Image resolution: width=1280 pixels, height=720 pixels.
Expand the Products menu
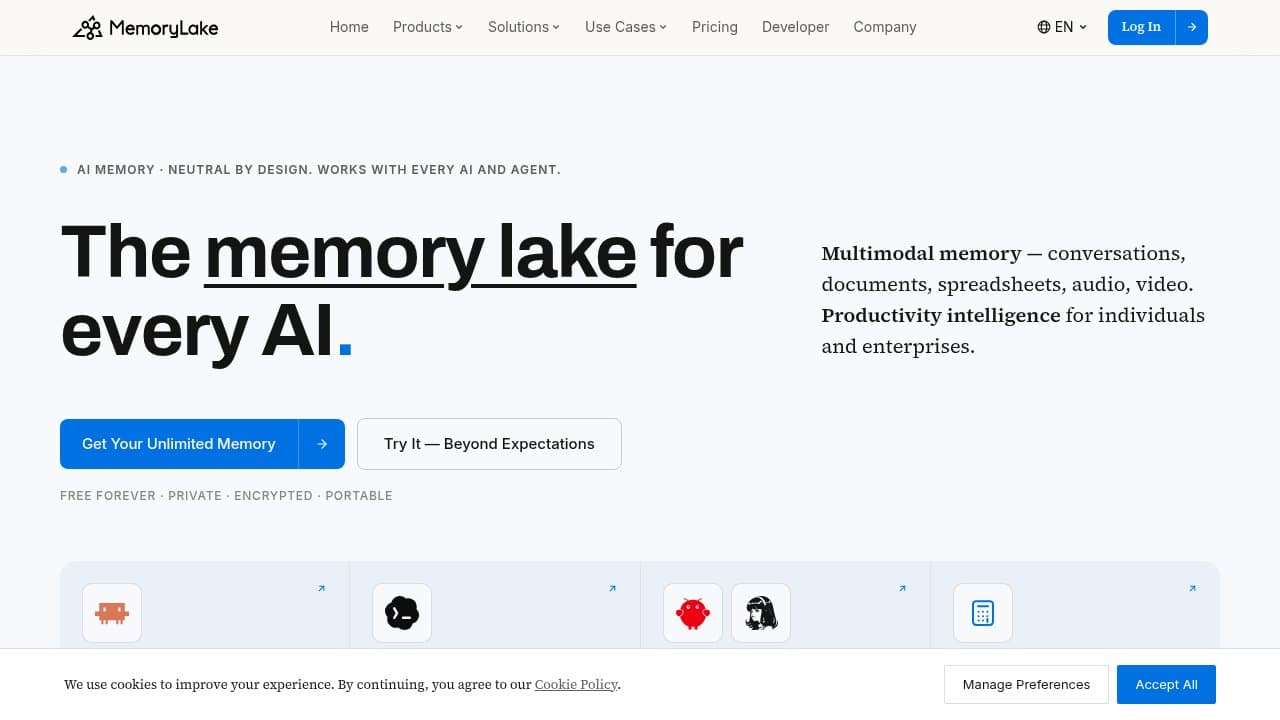point(428,27)
